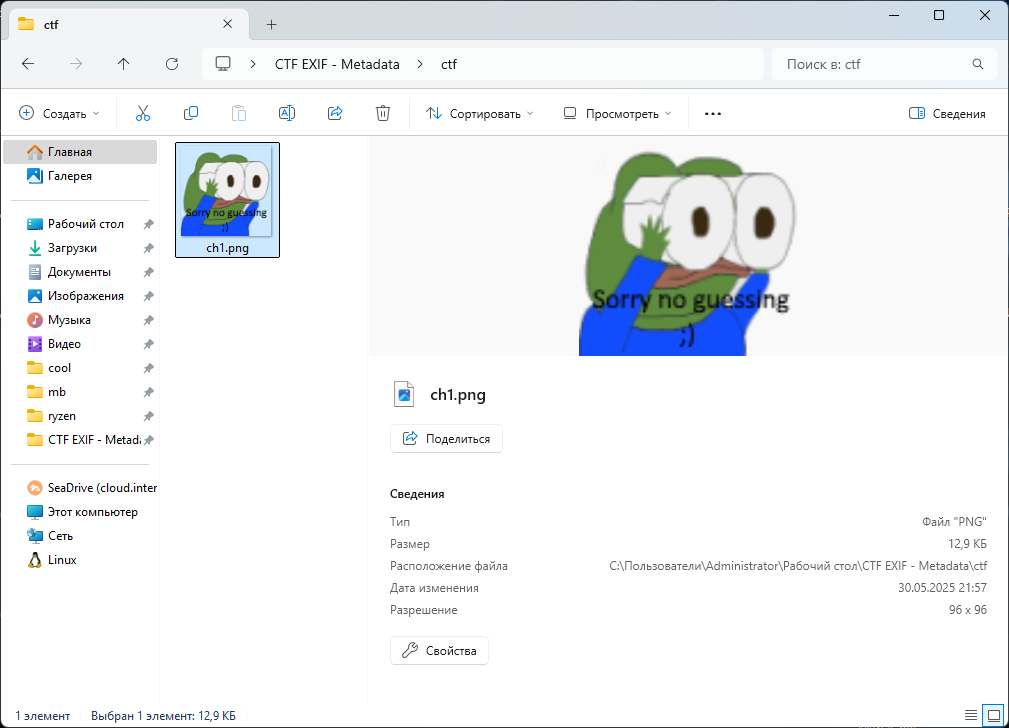This screenshot has height=728, width=1009.
Task: Click the Поделиться button
Action: tap(446, 438)
